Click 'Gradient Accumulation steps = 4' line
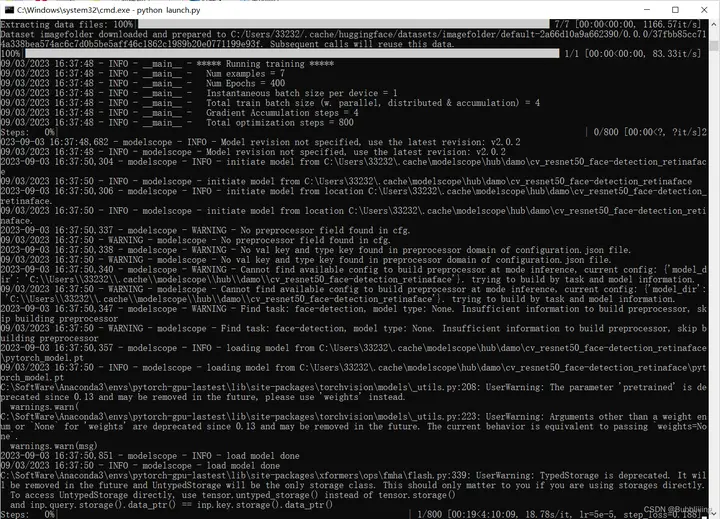 (x=282, y=113)
